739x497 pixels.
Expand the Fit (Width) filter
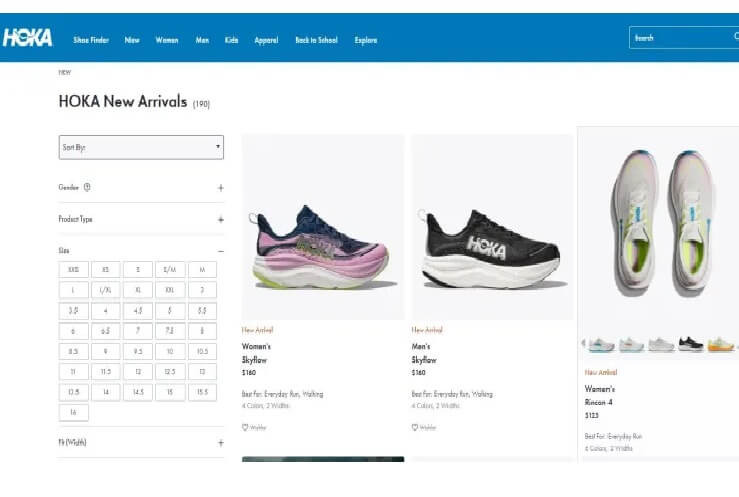(x=221, y=443)
